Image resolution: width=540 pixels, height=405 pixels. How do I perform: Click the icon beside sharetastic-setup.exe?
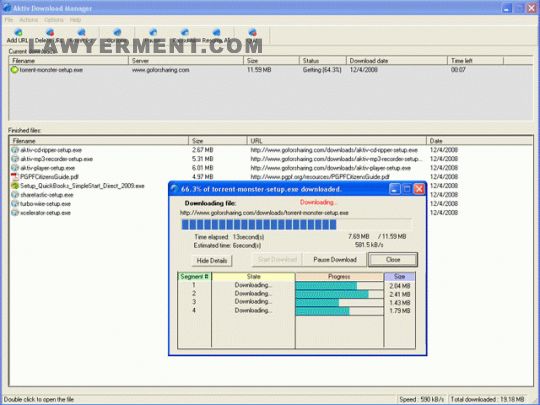click(x=15, y=195)
